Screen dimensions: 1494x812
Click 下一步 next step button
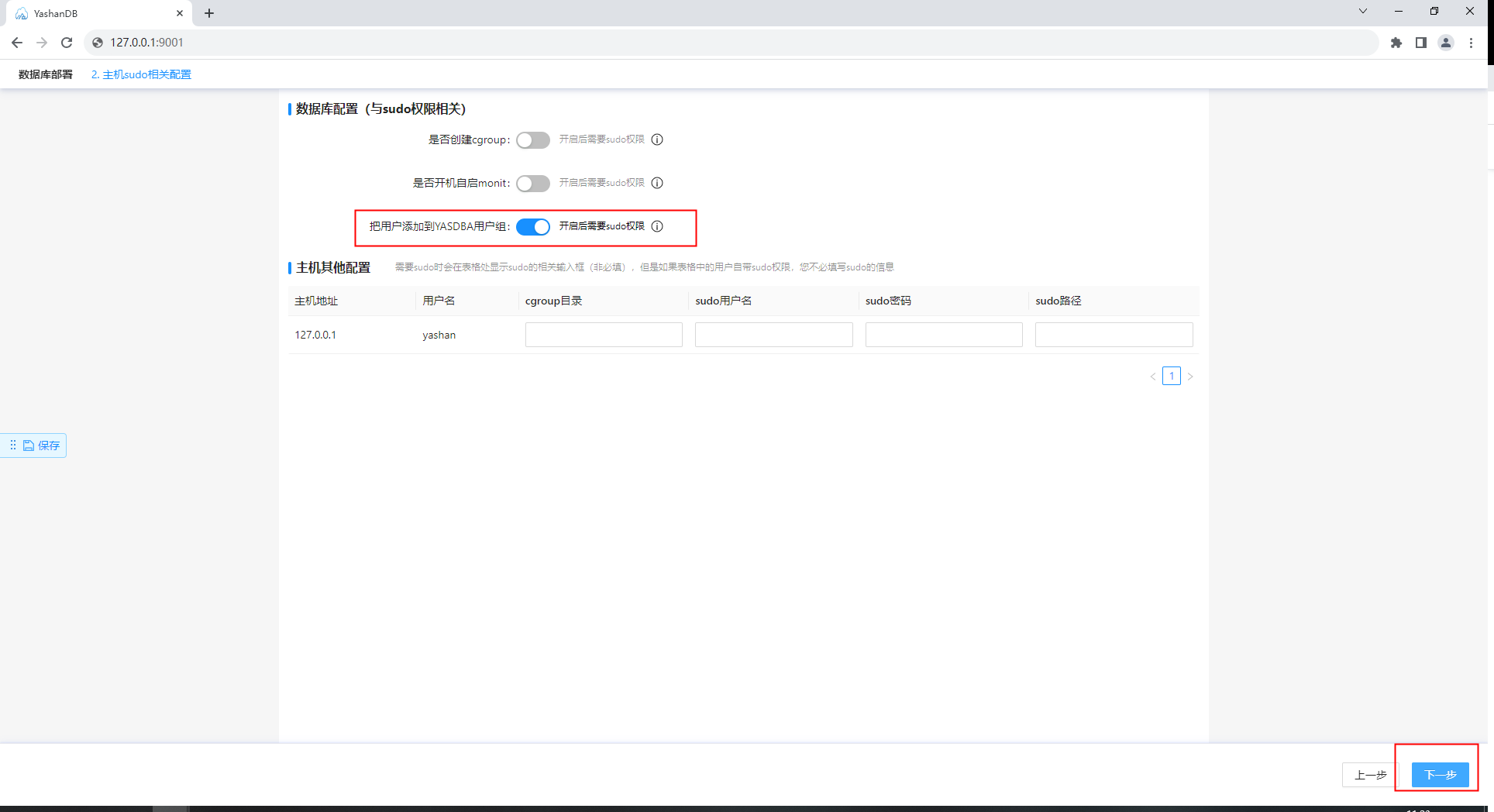[1441, 775]
